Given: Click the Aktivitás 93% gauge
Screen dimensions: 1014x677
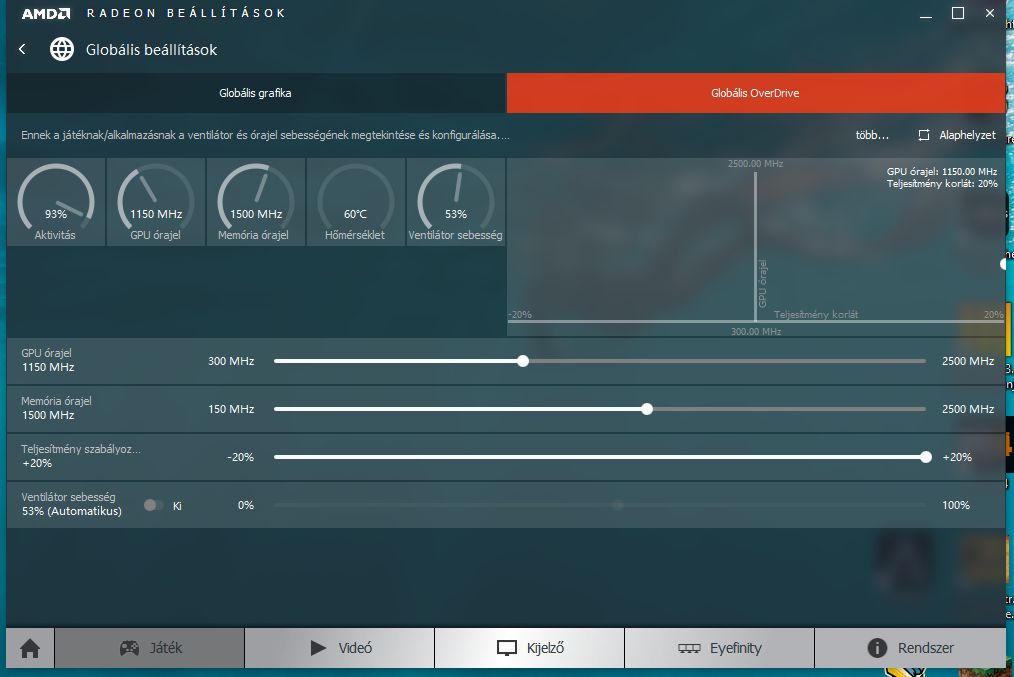Looking at the screenshot, I should (x=56, y=202).
